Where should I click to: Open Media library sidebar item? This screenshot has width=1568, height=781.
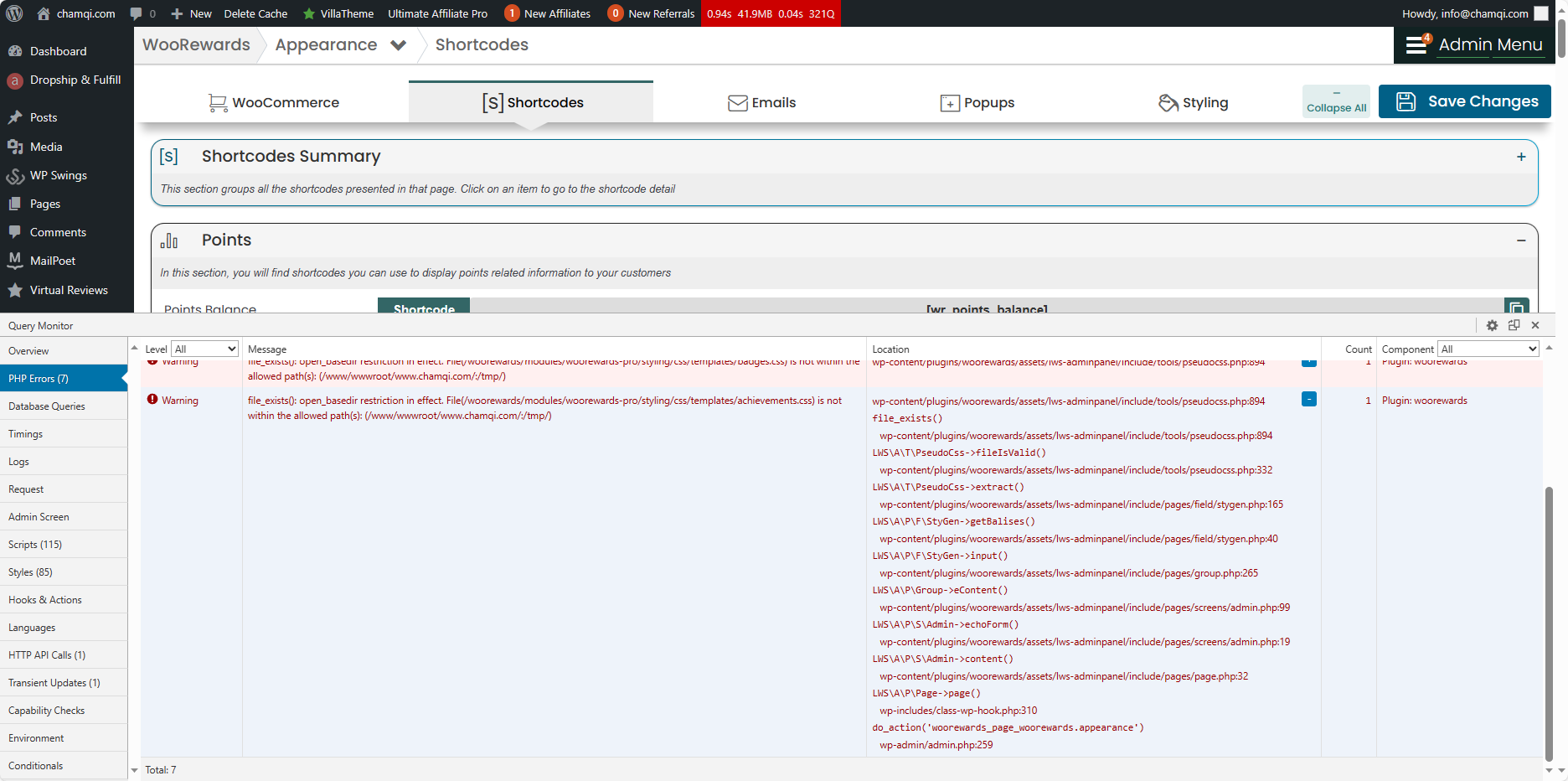(x=46, y=147)
